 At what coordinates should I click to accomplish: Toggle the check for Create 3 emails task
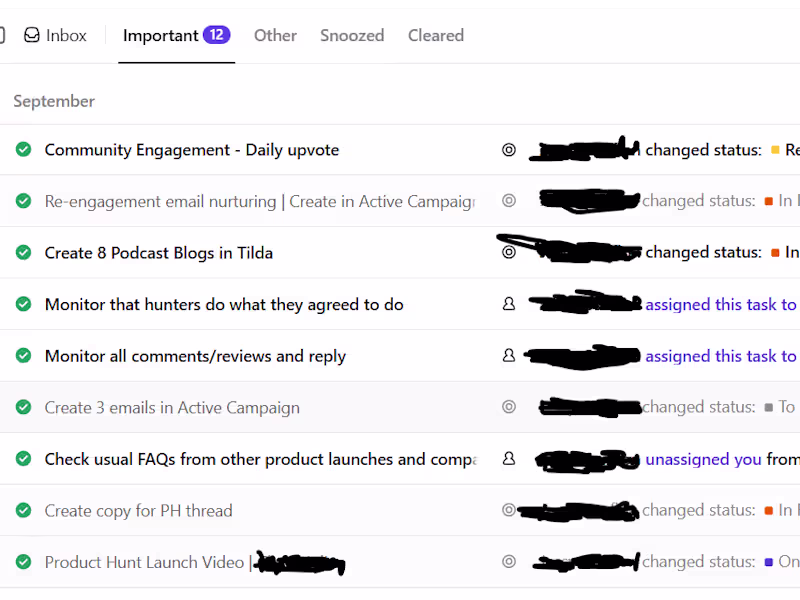[23, 407]
